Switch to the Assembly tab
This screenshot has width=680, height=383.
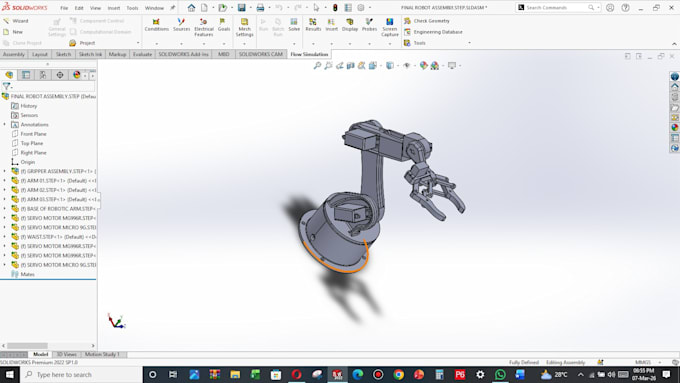(x=14, y=54)
